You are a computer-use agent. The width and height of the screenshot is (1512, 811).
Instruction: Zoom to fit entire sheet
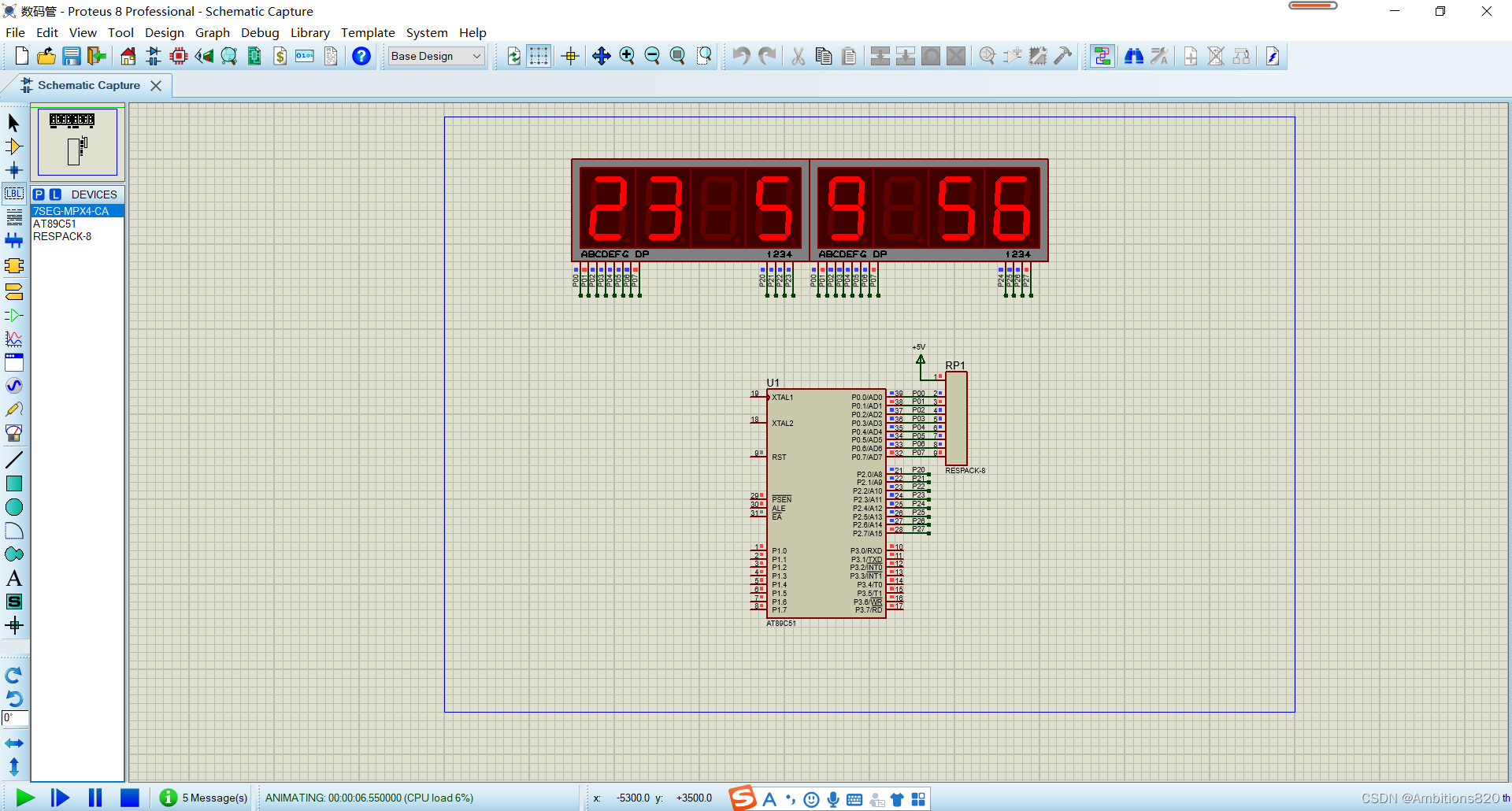pyautogui.click(x=677, y=56)
